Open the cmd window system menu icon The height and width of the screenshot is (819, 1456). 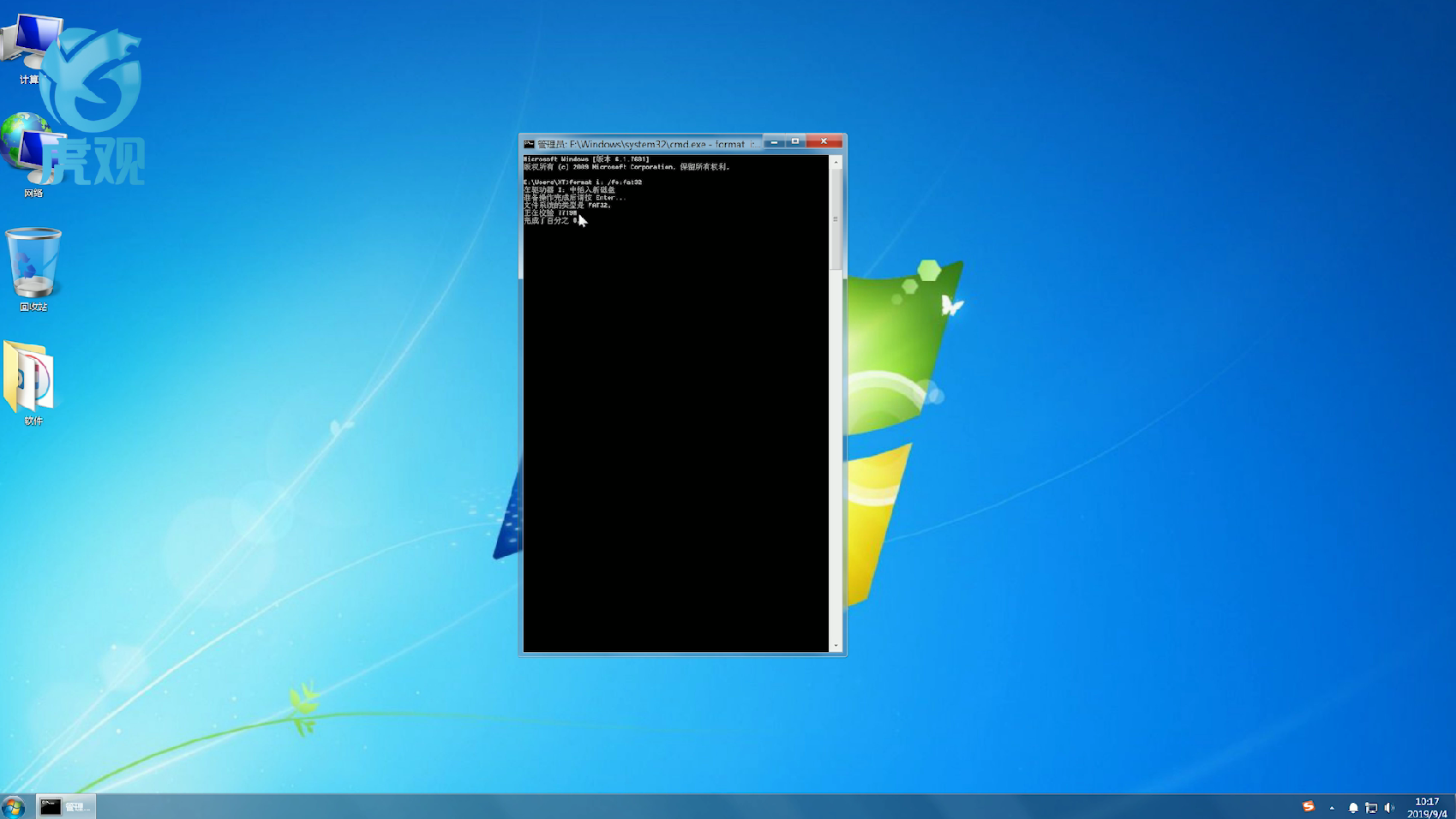[x=529, y=144]
